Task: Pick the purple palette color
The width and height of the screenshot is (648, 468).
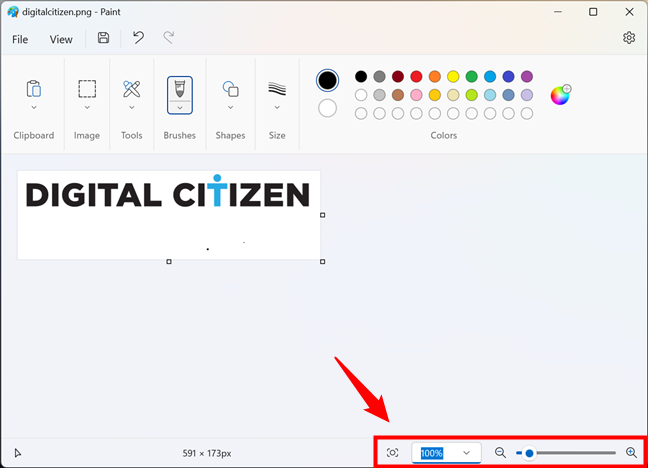Action: pyautogui.click(x=527, y=76)
